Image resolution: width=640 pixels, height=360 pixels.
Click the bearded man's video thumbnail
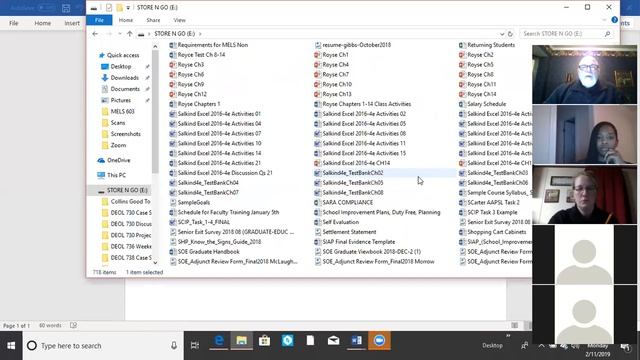584,74
